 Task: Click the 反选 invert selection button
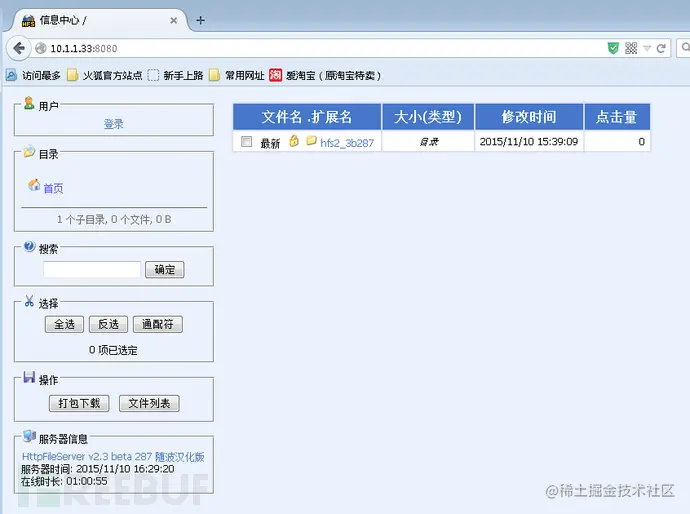point(108,324)
